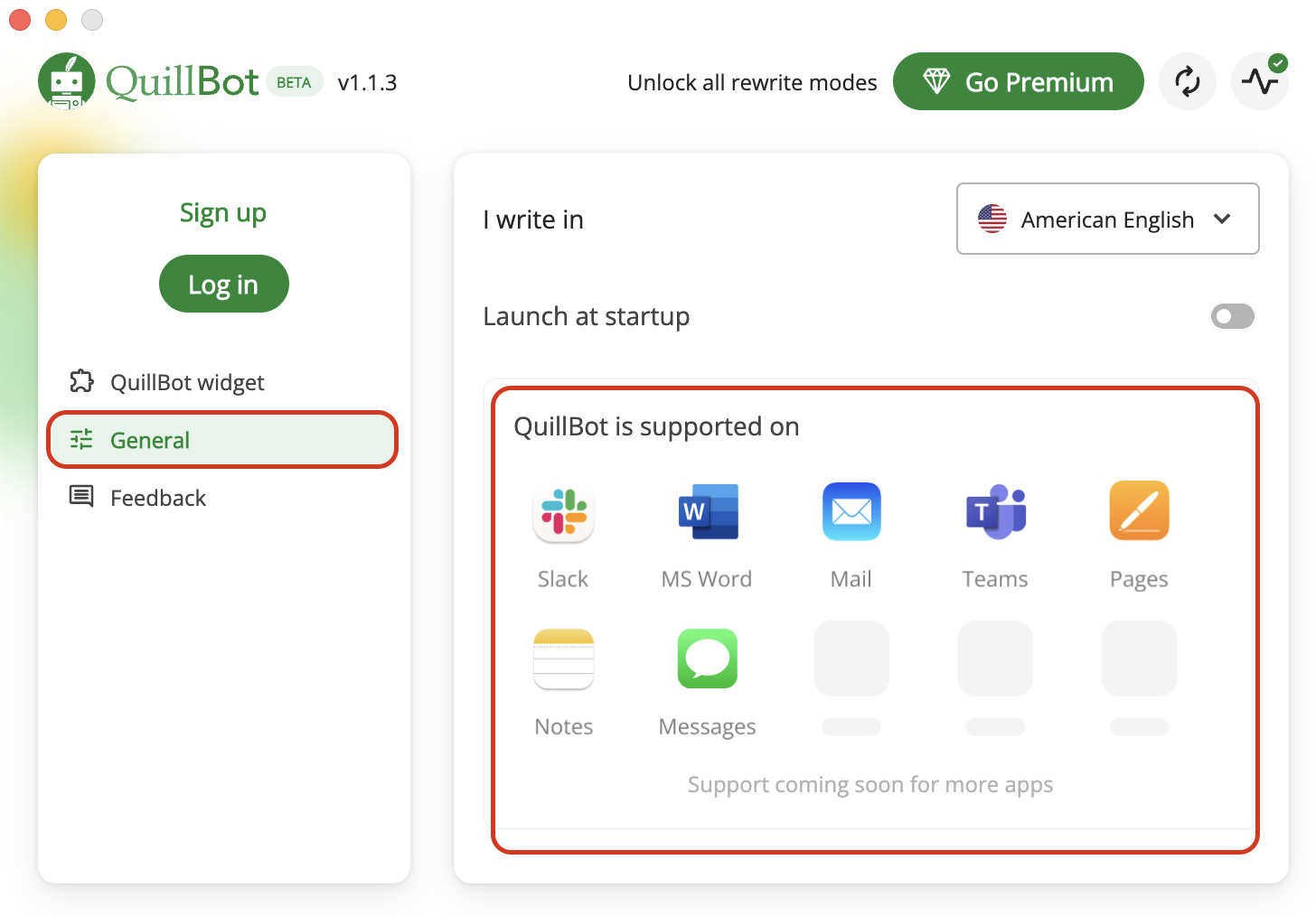Click Support coming soon for more apps
1316x916 pixels.
[x=870, y=785]
